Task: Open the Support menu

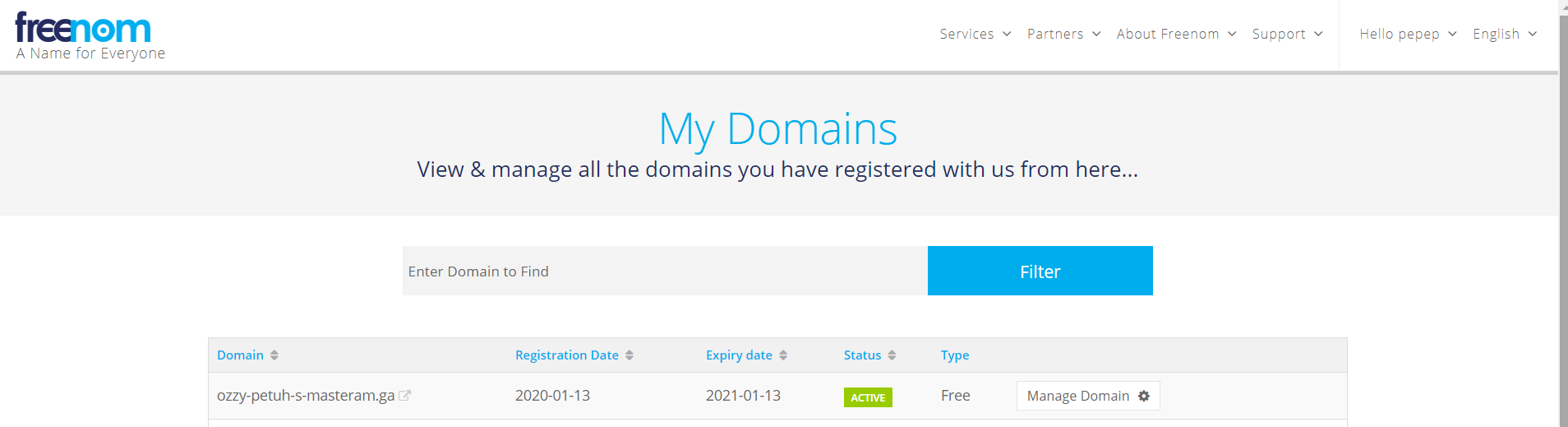Action: [1287, 34]
